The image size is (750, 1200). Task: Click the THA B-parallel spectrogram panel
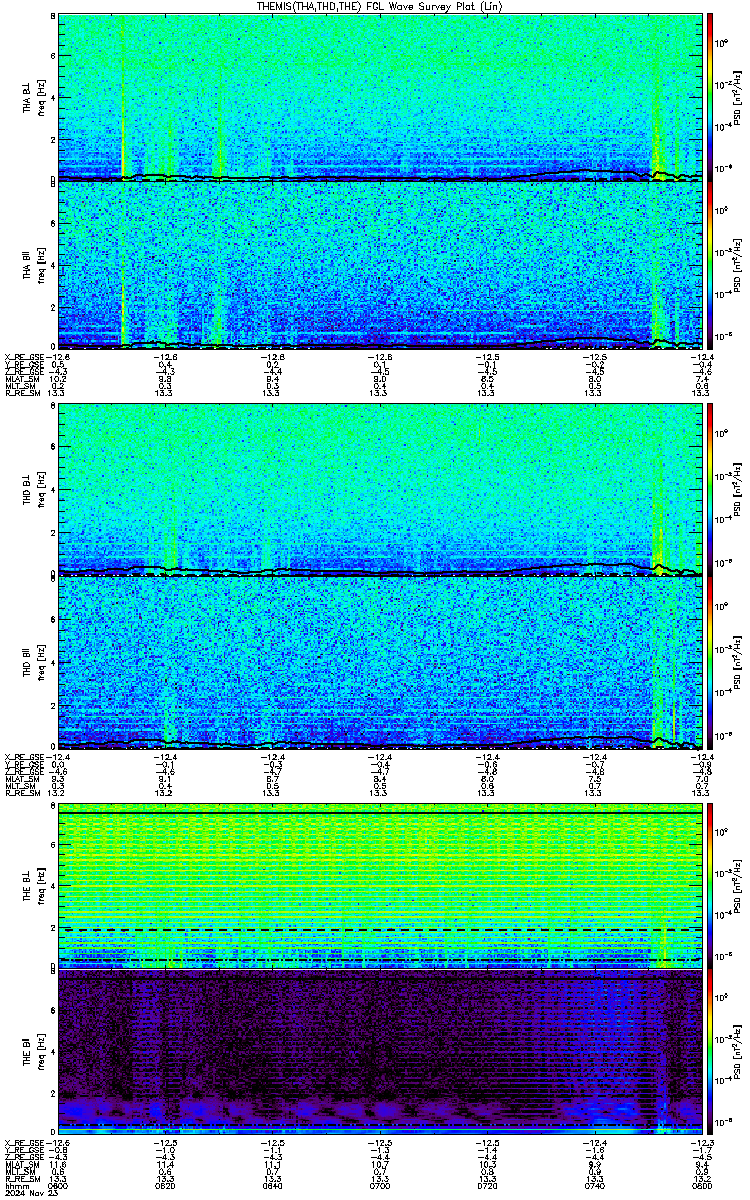[379, 265]
